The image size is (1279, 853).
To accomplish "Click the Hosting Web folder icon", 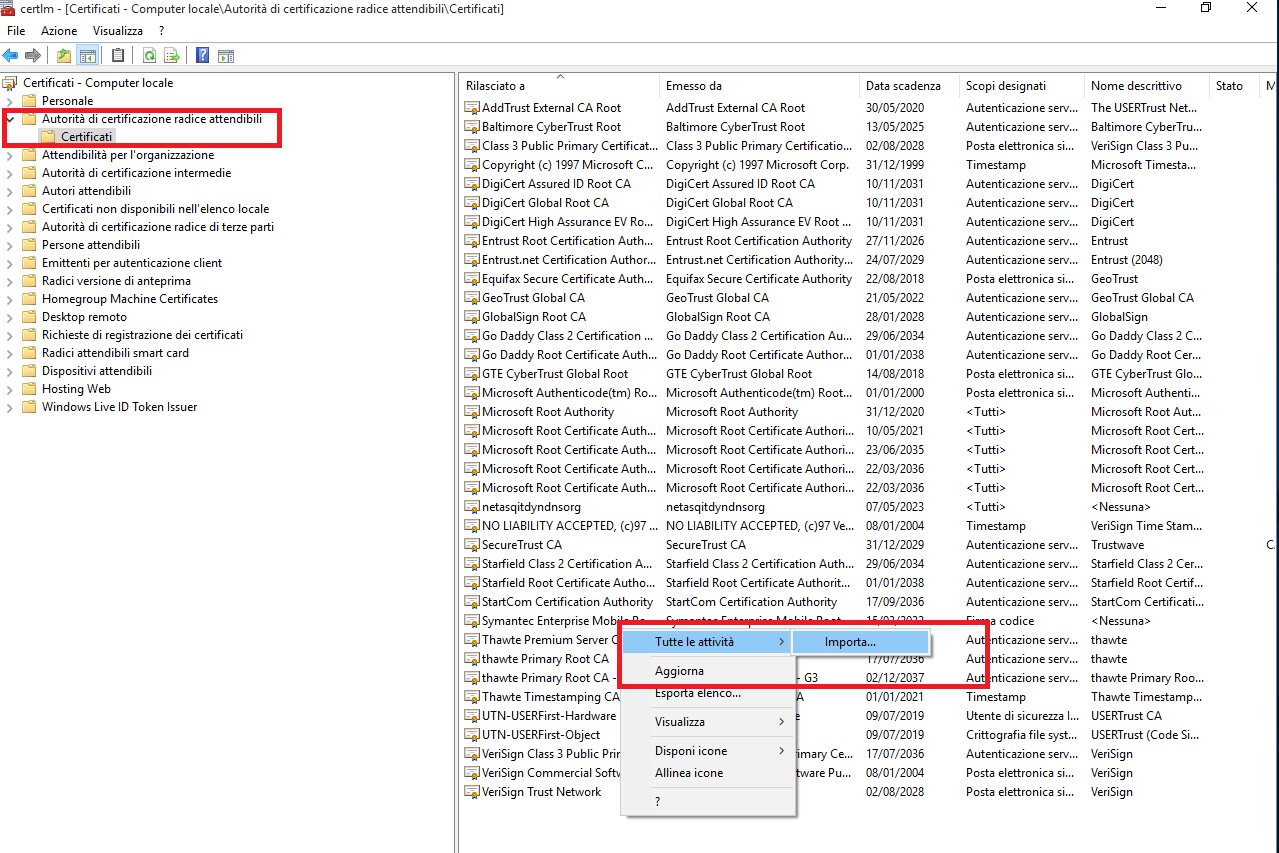I will point(29,389).
